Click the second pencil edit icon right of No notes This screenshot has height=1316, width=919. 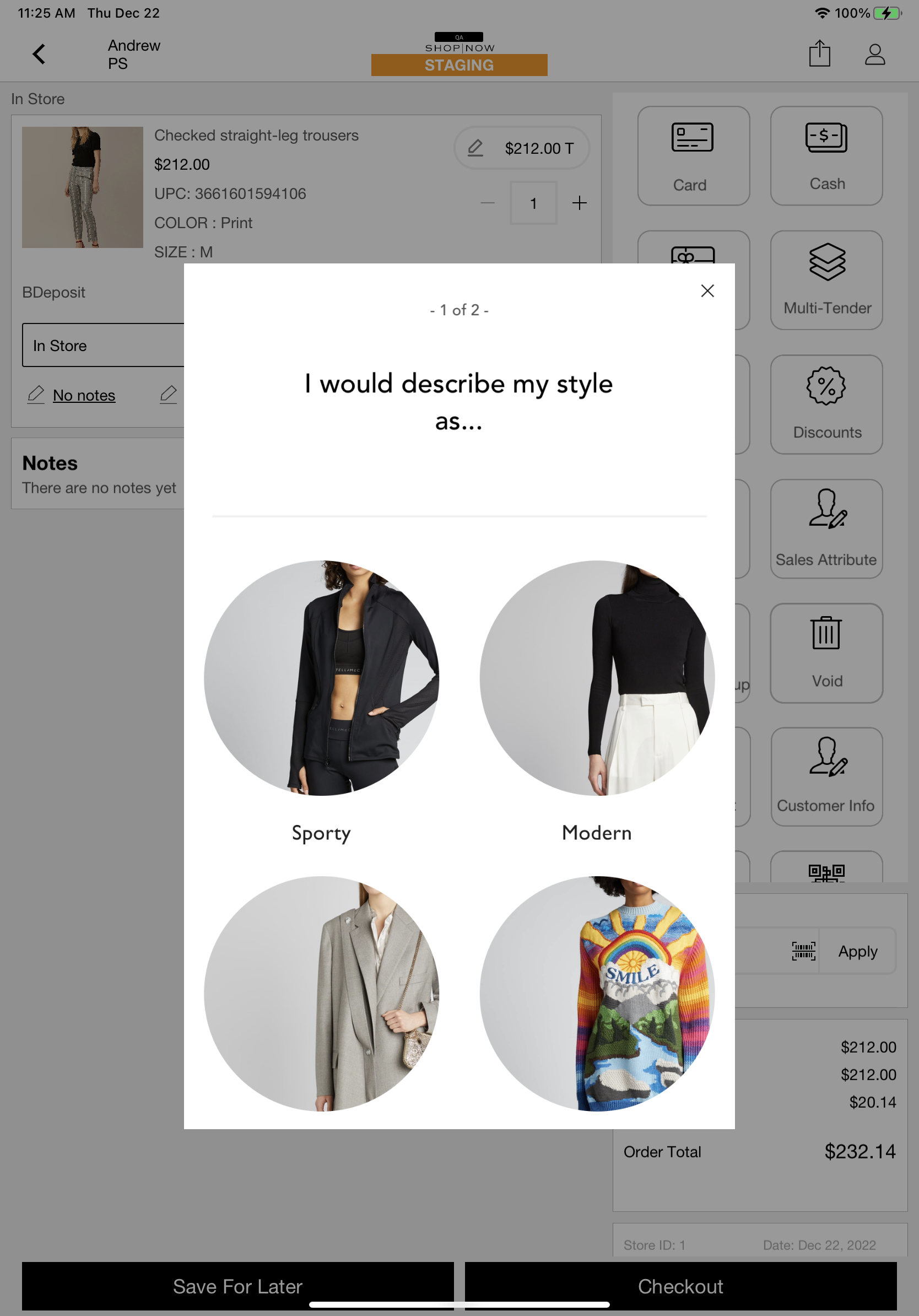click(x=168, y=395)
